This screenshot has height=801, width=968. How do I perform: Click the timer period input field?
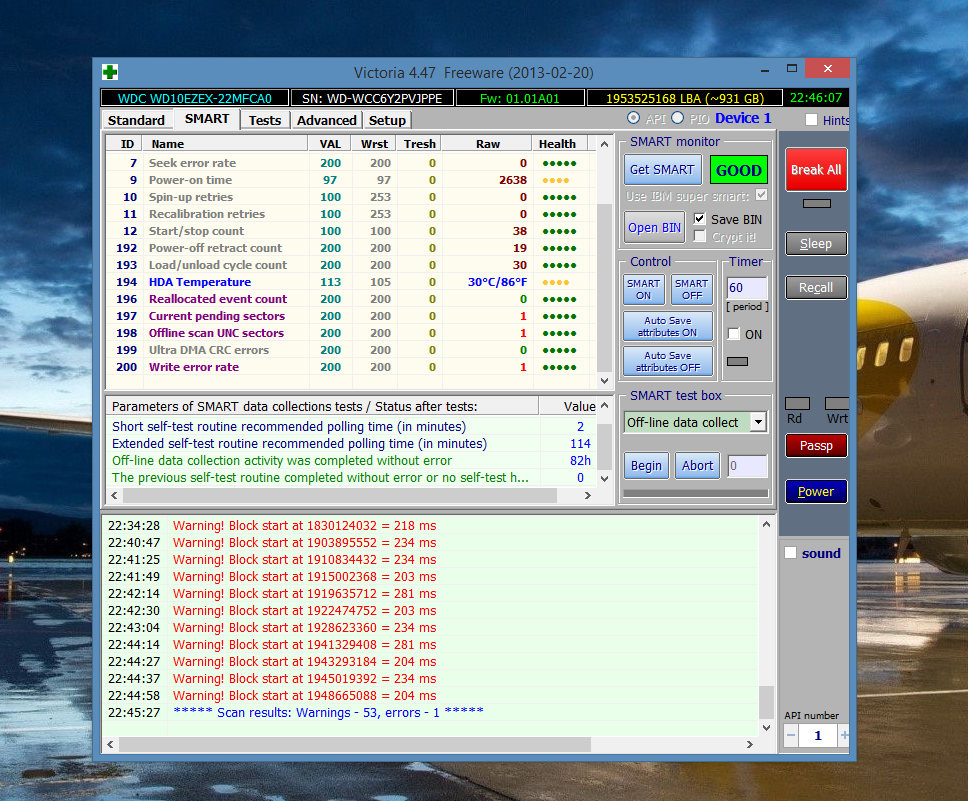747,289
